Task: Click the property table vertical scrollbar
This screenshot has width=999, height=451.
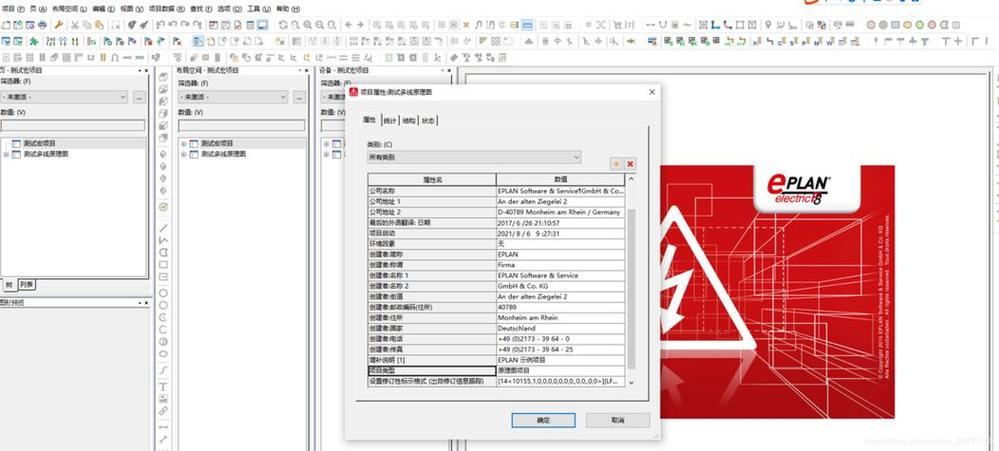Action: point(631,280)
